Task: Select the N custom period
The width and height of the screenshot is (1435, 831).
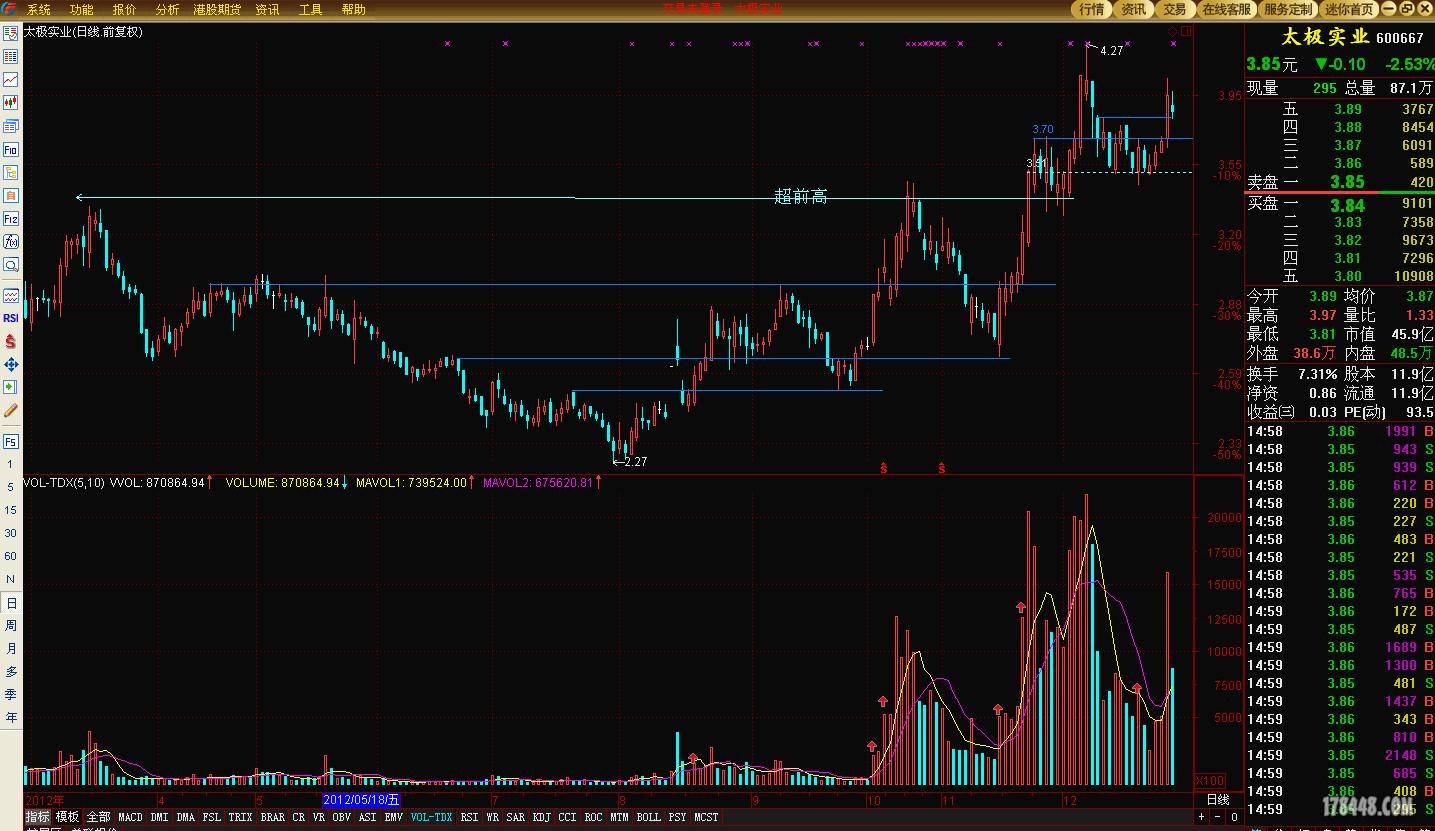Action: [11, 579]
